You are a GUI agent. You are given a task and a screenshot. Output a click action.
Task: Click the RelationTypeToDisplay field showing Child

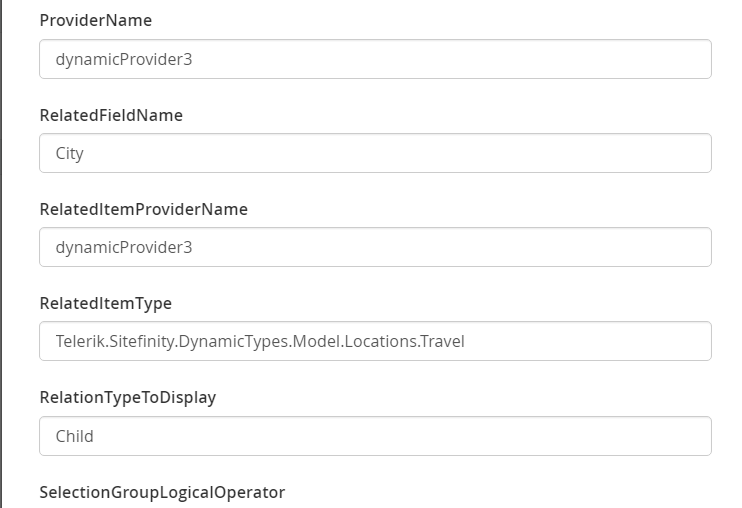tap(375, 436)
